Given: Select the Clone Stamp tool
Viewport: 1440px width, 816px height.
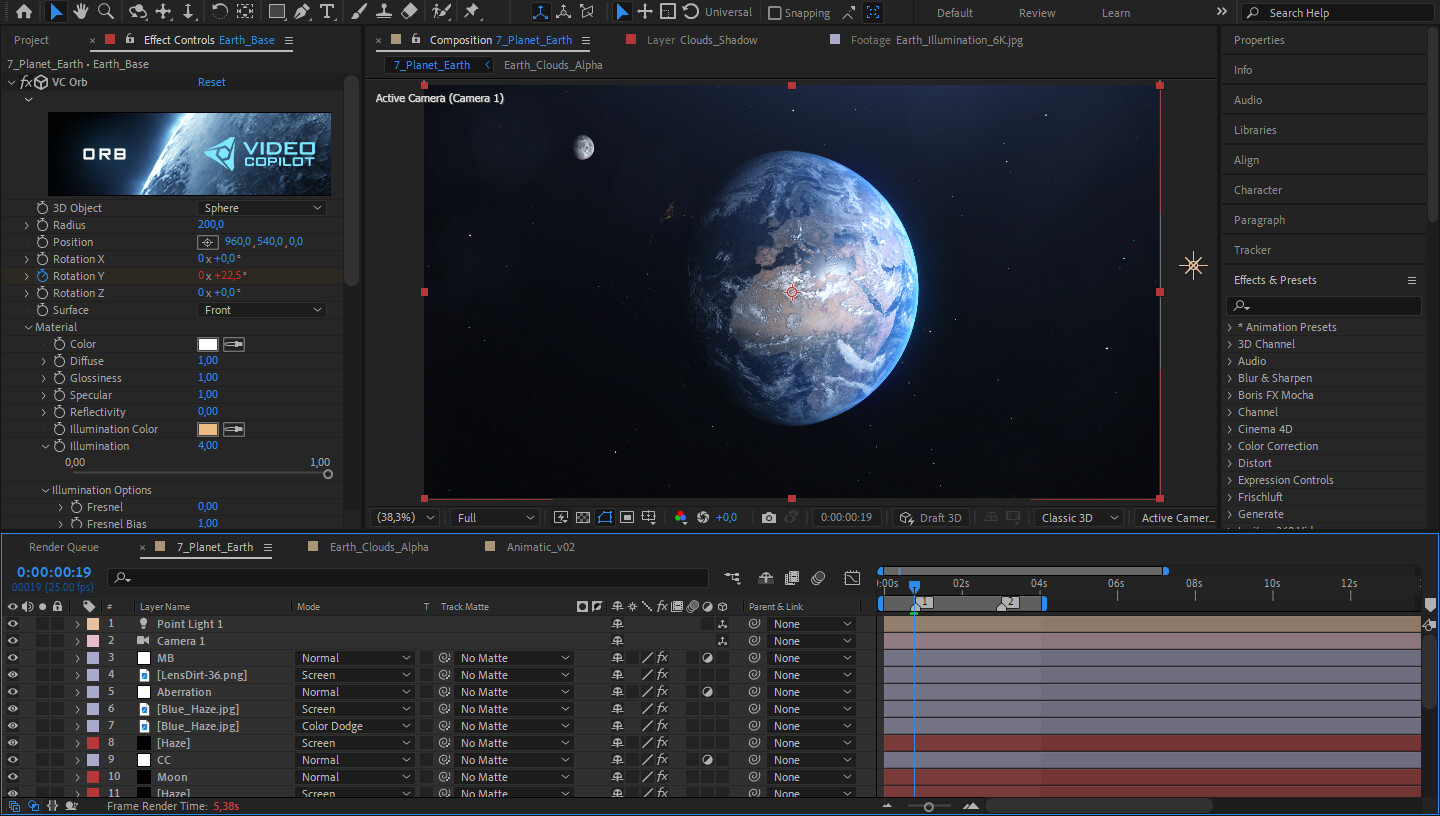Looking at the screenshot, I should pos(384,12).
